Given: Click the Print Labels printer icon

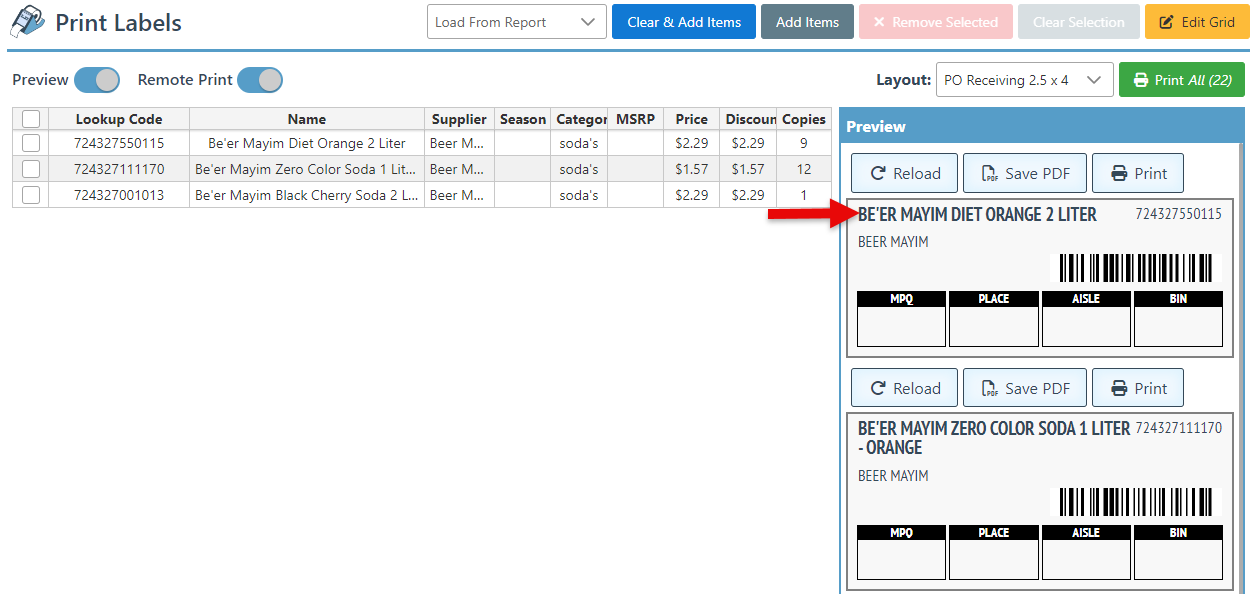Looking at the screenshot, I should tap(26, 21).
